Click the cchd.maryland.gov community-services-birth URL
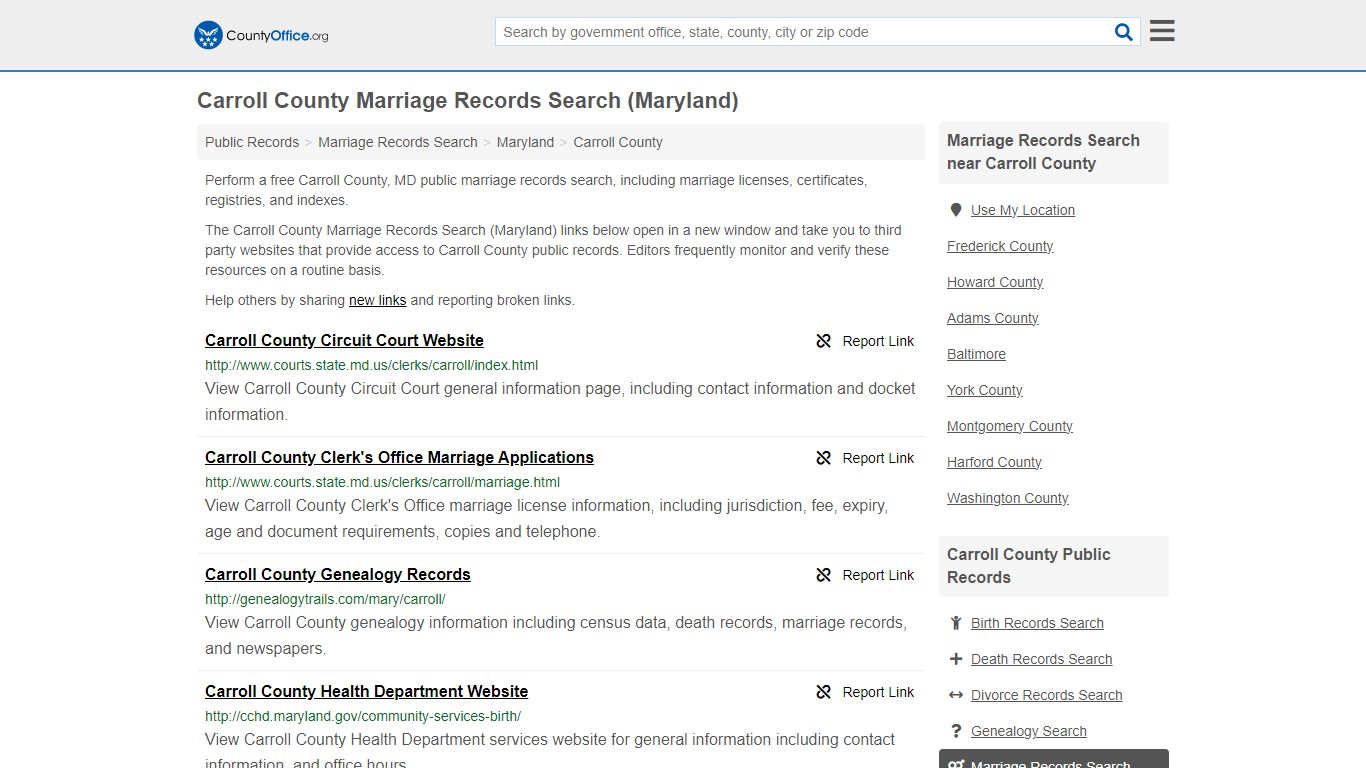Viewport: 1366px width, 768px height. tap(363, 716)
